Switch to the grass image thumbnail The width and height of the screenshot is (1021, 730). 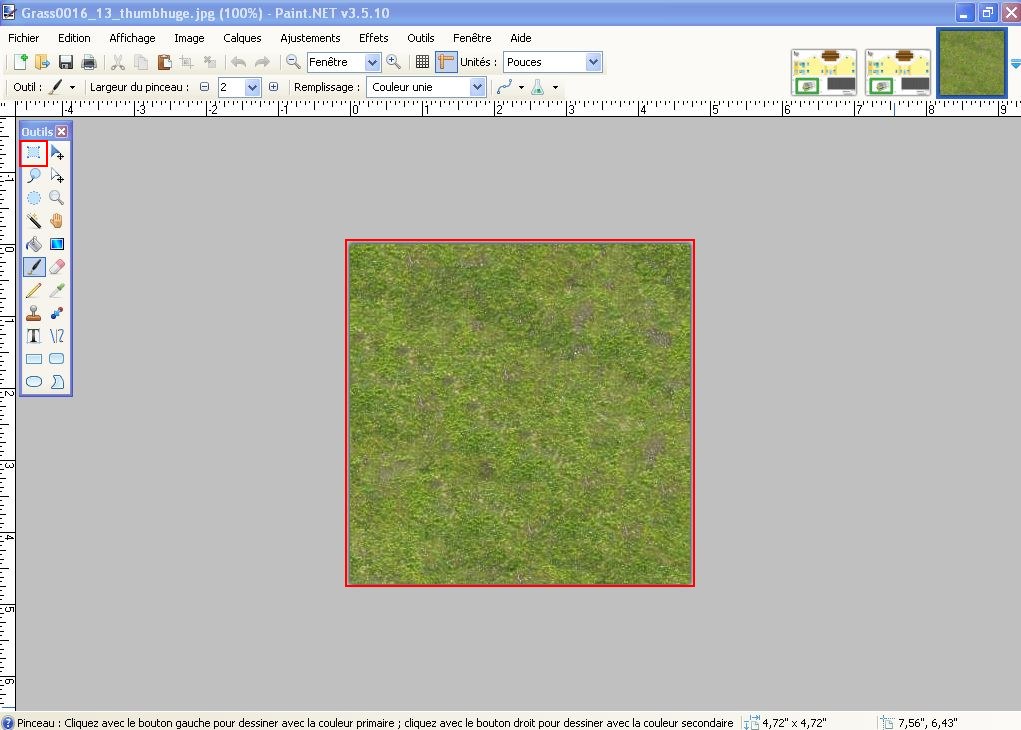(971, 63)
